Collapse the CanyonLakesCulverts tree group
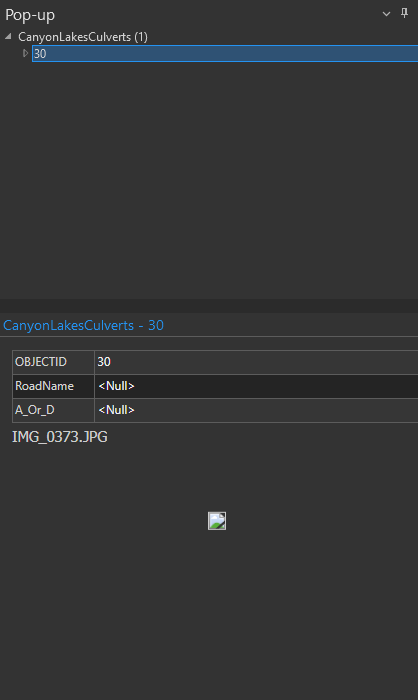Screen dimensions: 418x700 point(8,37)
